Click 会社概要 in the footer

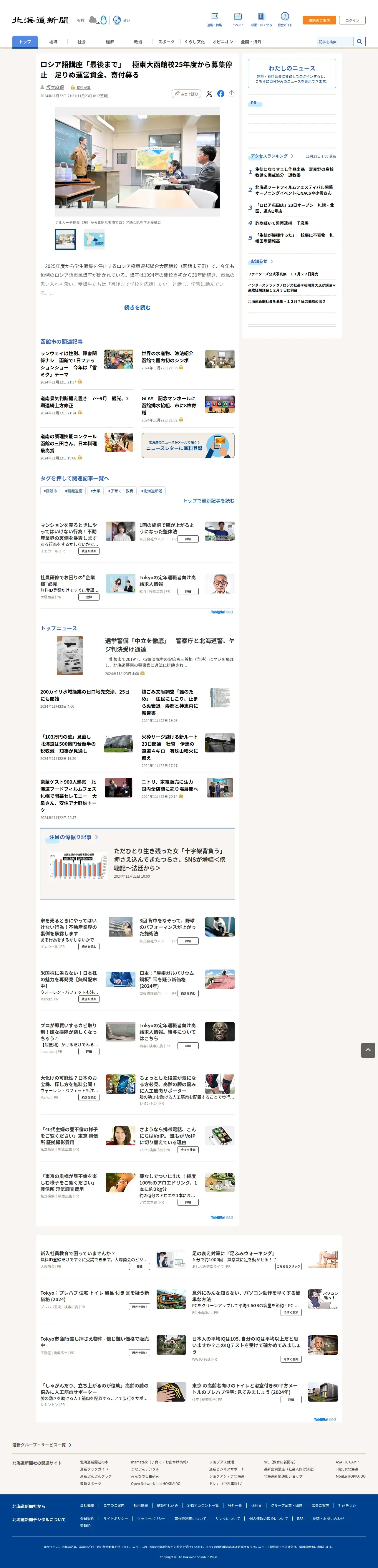87,1505
